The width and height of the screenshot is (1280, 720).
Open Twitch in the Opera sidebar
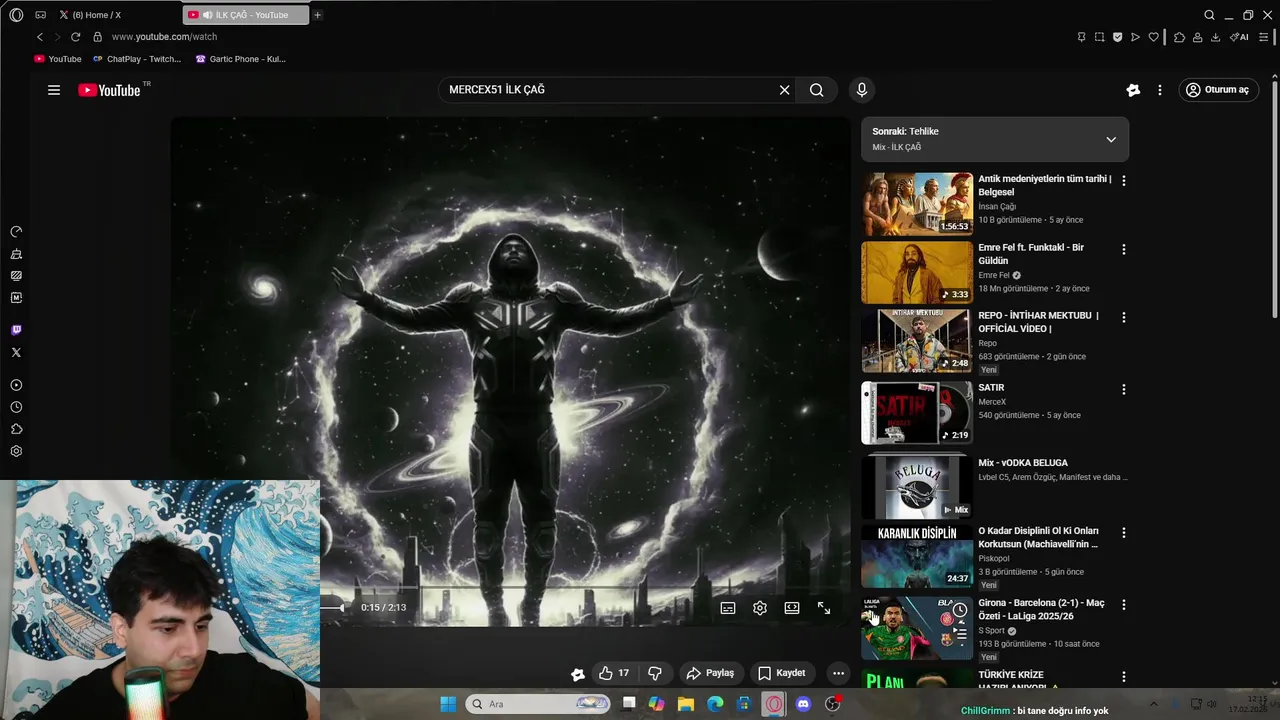coord(16,330)
